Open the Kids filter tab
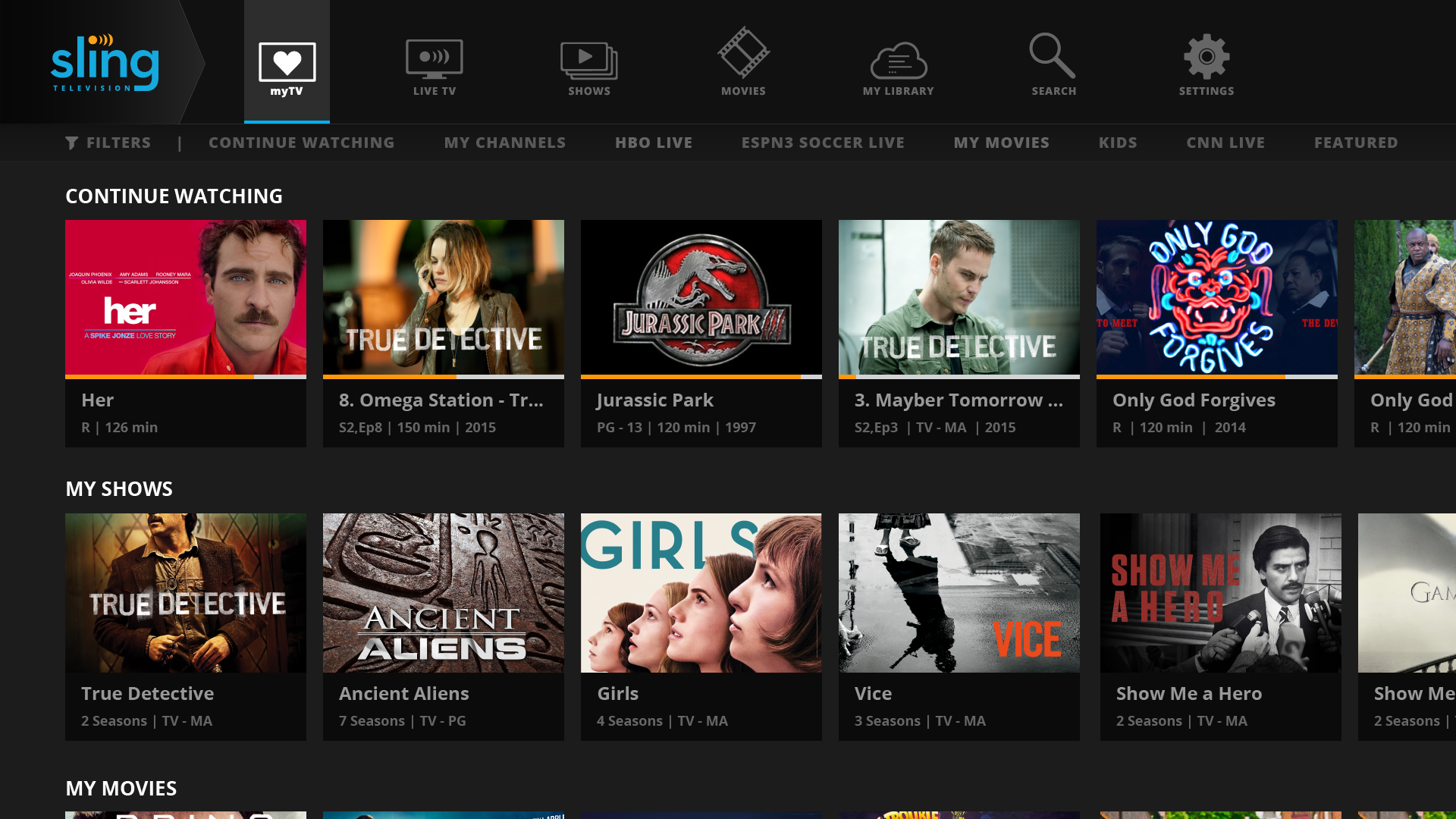The width and height of the screenshot is (1456, 819). click(x=1118, y=143)
